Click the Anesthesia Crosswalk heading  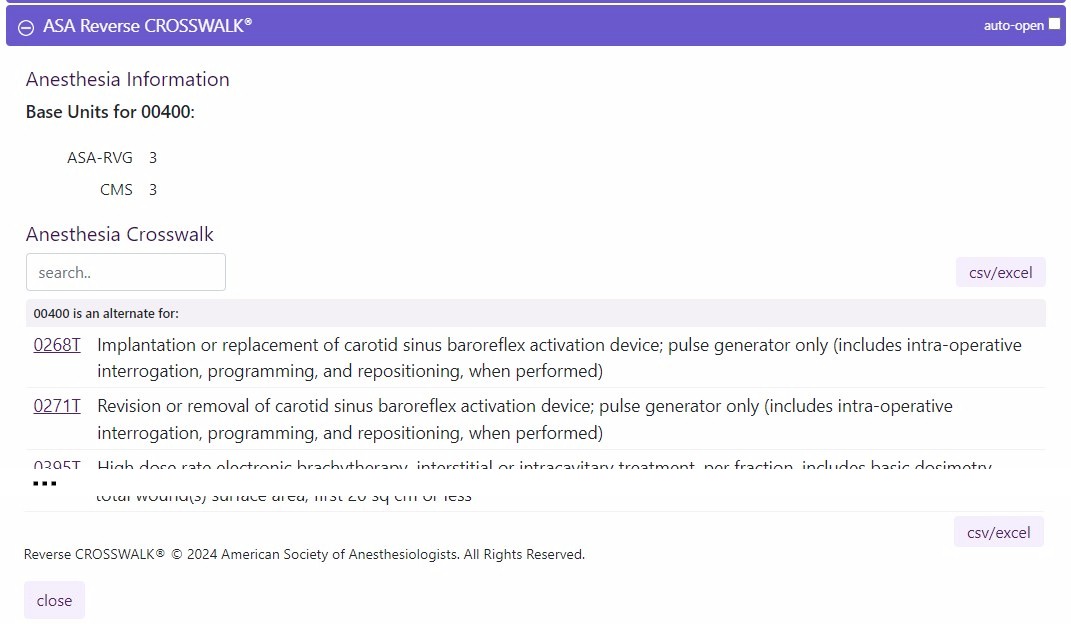120,234
